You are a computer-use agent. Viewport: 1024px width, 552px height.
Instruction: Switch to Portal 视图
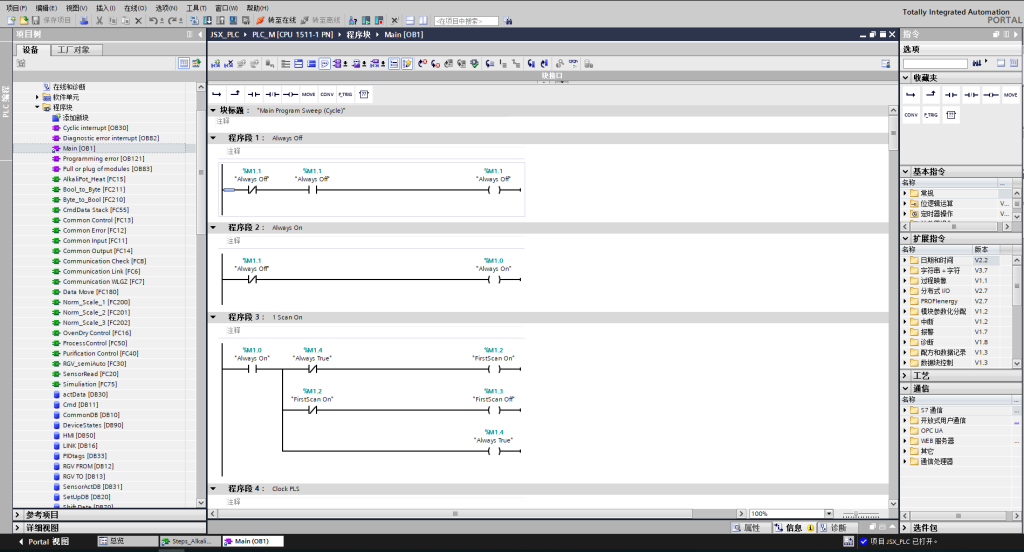pos(43,542)
